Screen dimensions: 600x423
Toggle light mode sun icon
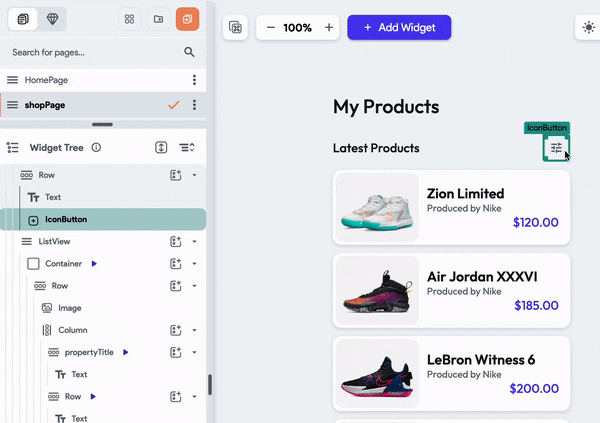(x=589, y=28)
